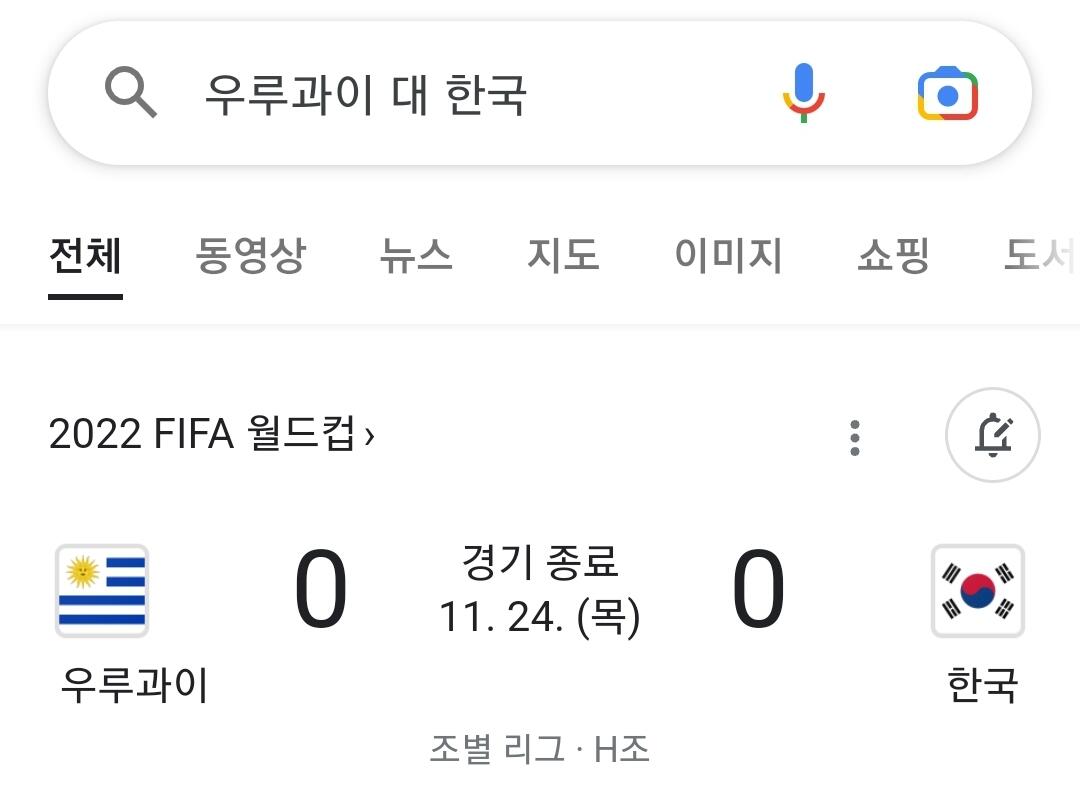Switch to the 동영상 tab
The width and height of the screenshot is (1080, 805).
coord(250,256)
